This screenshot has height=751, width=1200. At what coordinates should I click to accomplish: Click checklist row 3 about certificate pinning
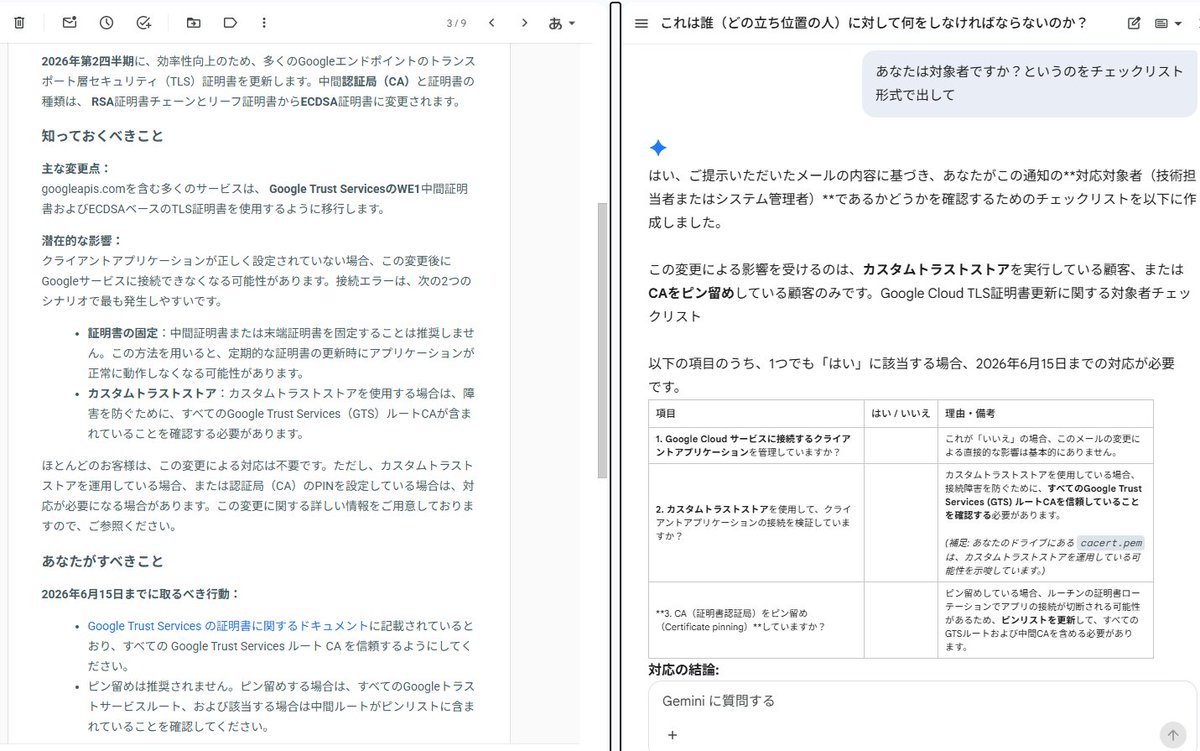[x=900, y=620]
